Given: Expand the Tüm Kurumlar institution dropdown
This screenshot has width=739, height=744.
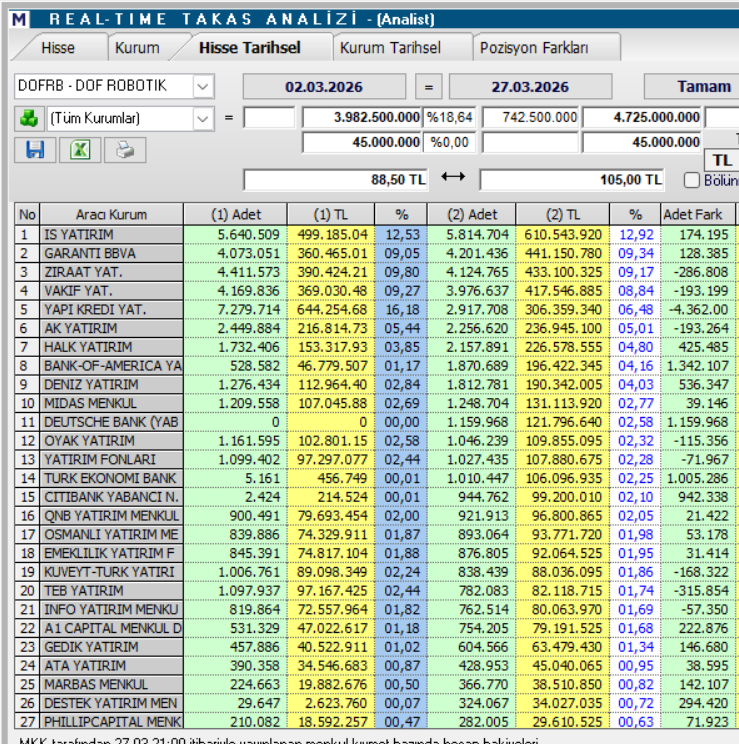Looking at the screenshot, I should 203,118.
